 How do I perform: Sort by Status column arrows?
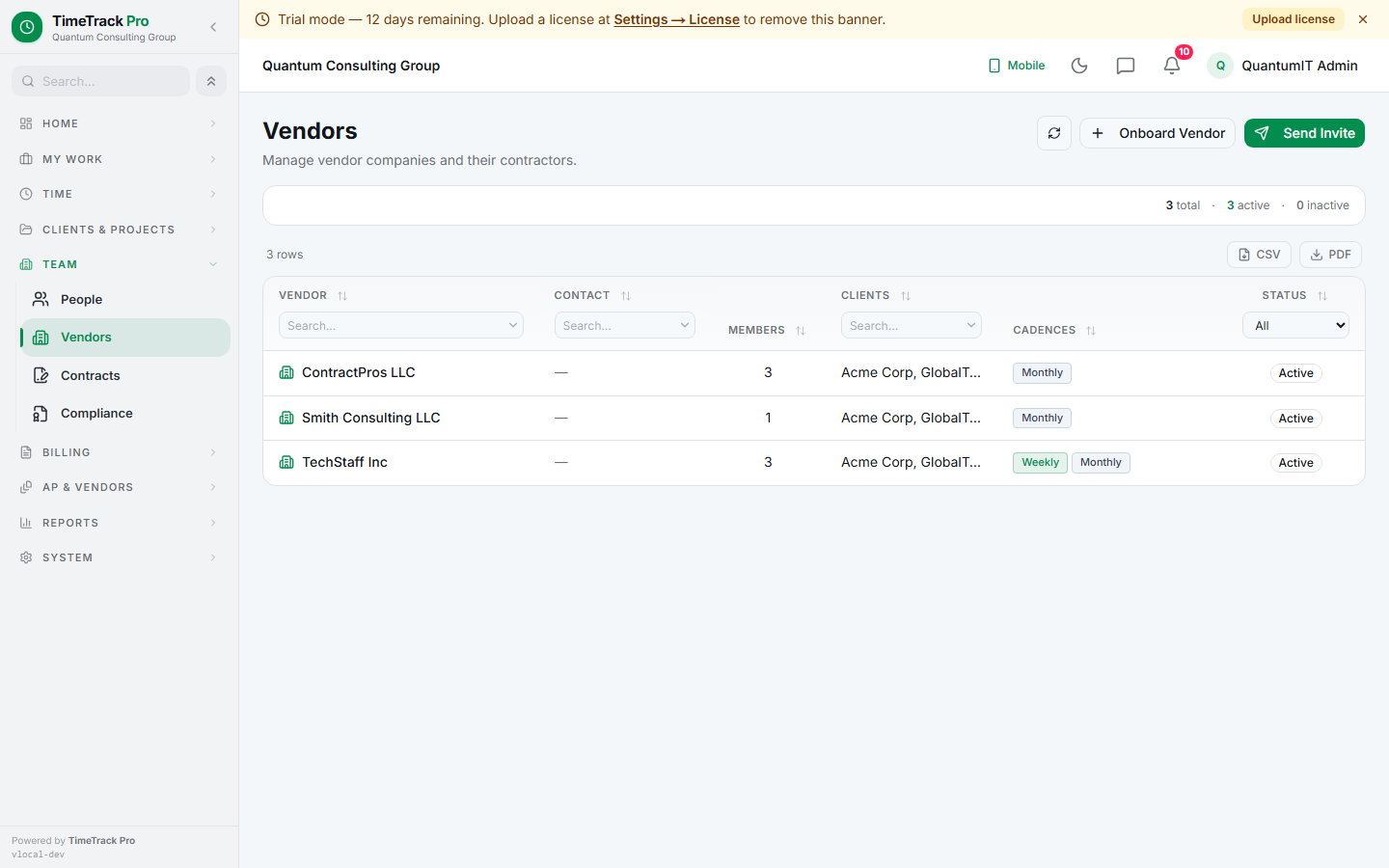[x=1322, y=296]
